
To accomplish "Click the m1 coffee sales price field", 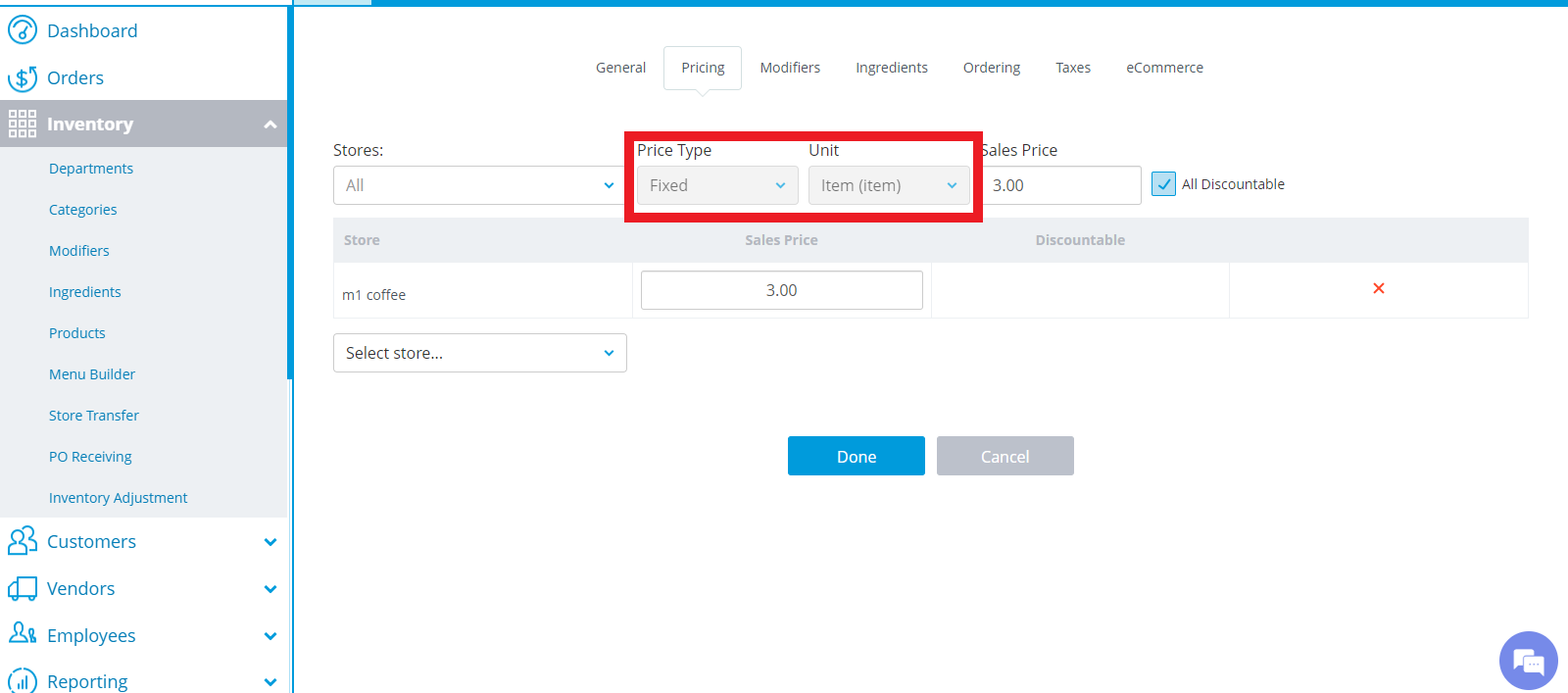I will pyautogui.click(x=782, y=290).
